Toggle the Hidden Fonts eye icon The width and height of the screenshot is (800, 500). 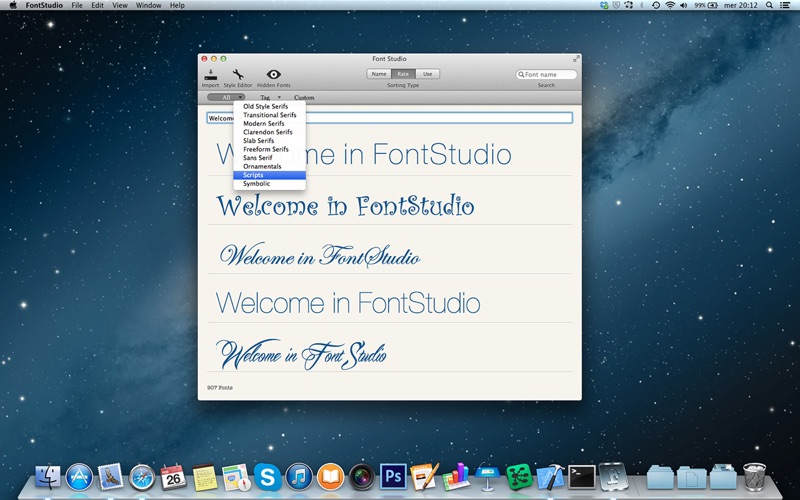click(273, 74)
